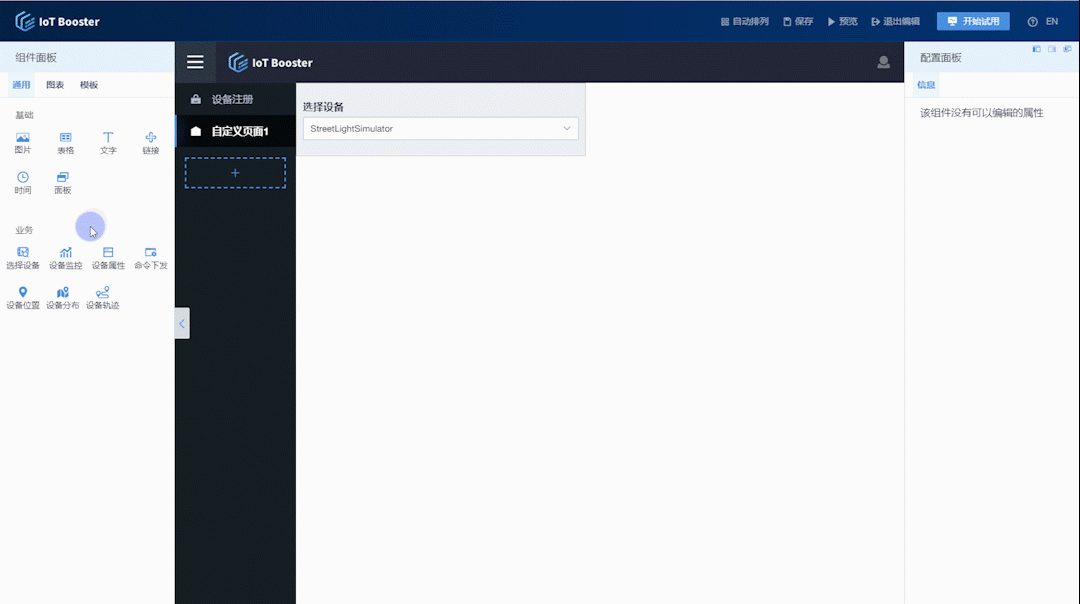The height and width of the screenshot is (604, 1080).
Task: Switch to the 图表 tab
Action: 55,85
